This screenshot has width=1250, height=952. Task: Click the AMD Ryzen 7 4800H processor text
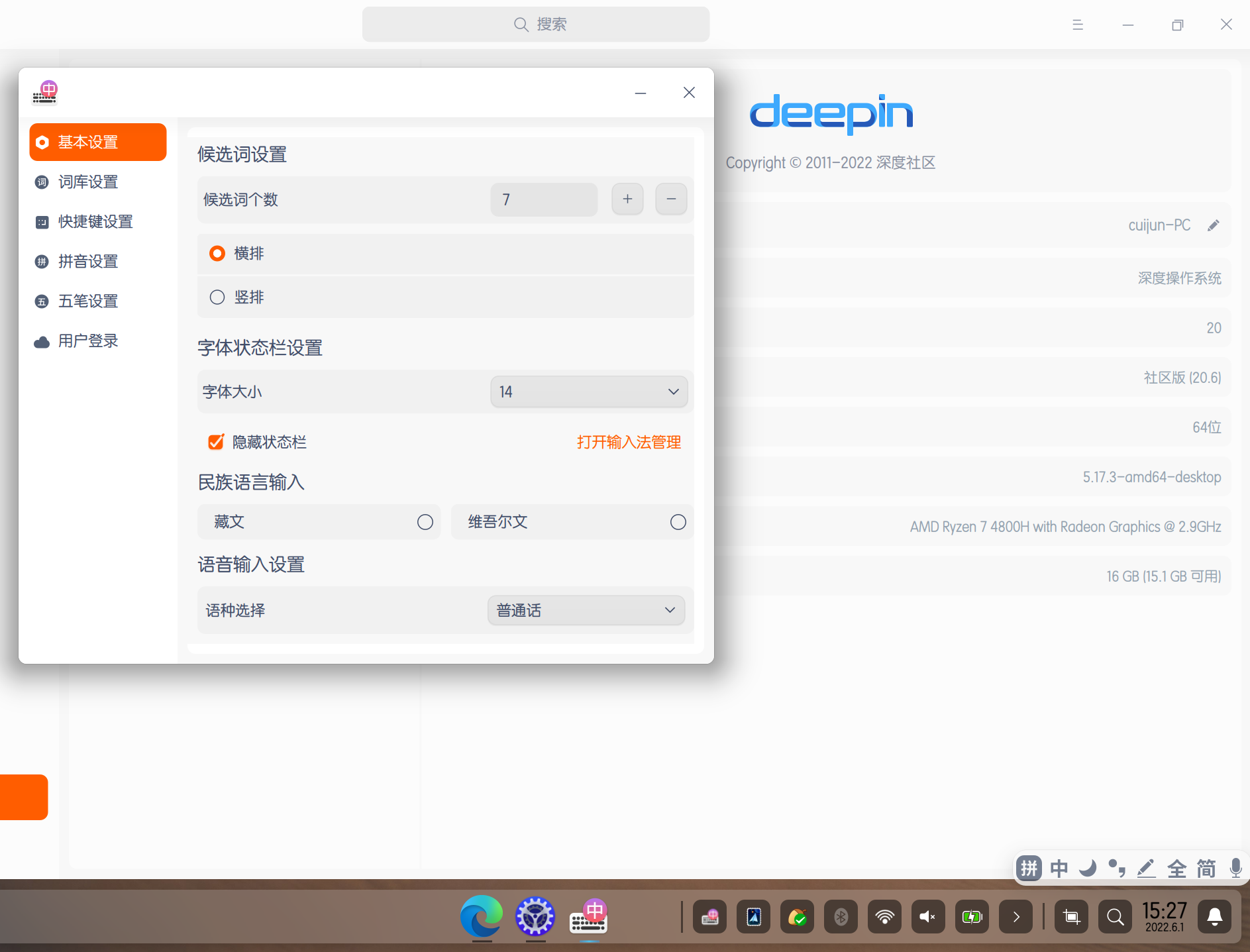point(1065,527)
